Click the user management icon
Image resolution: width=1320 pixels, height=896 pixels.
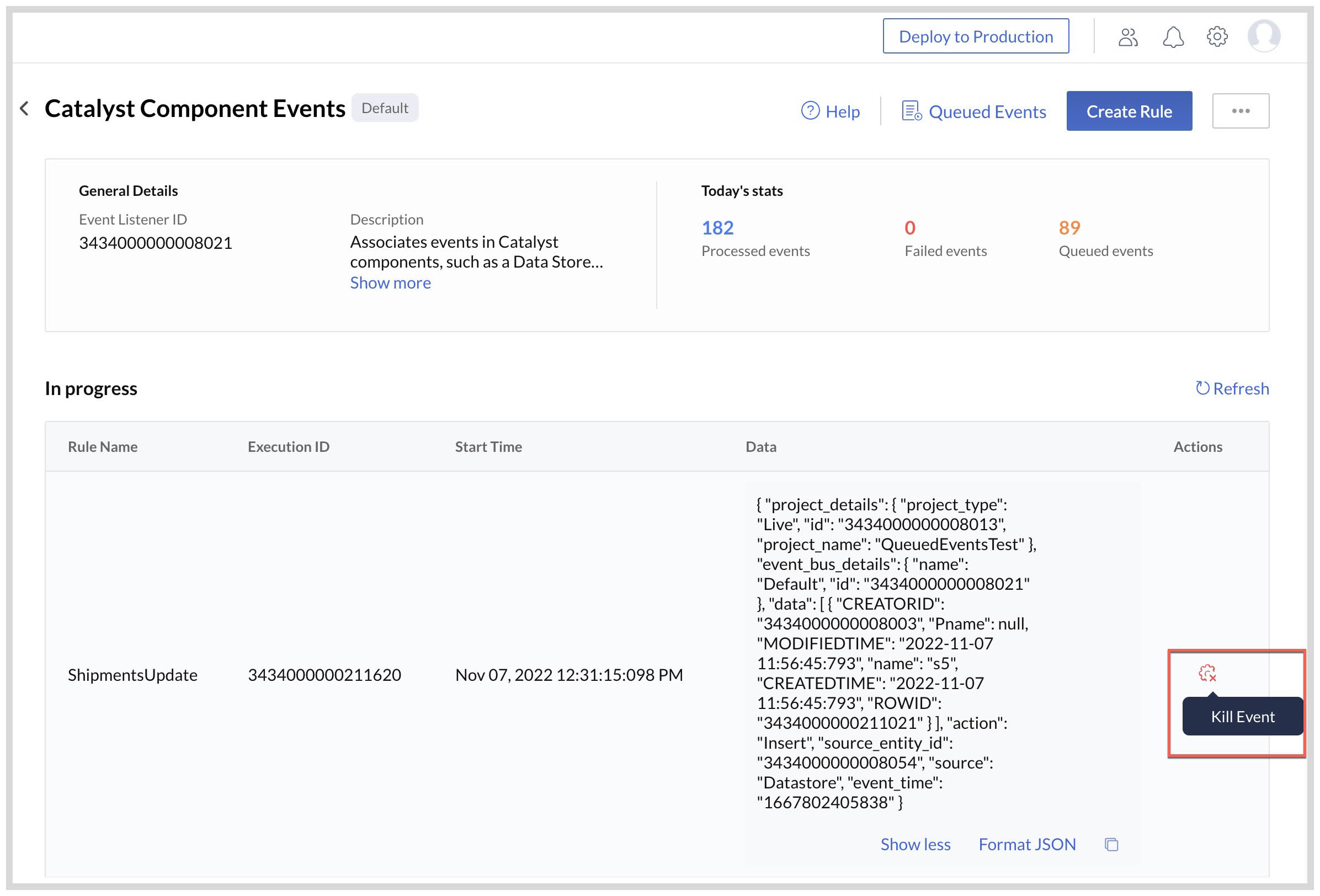click(1127, 36)
